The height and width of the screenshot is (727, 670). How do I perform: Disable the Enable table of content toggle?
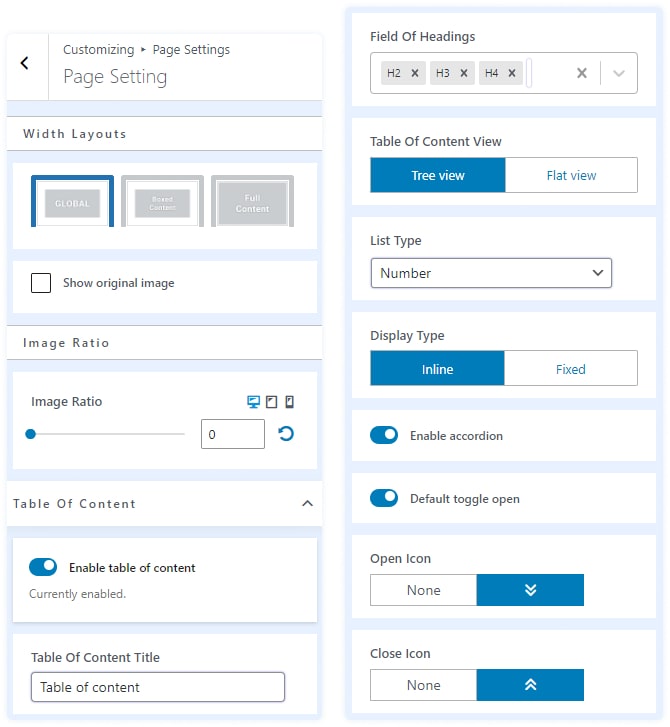pyautogui.click(x=43, y=567)
